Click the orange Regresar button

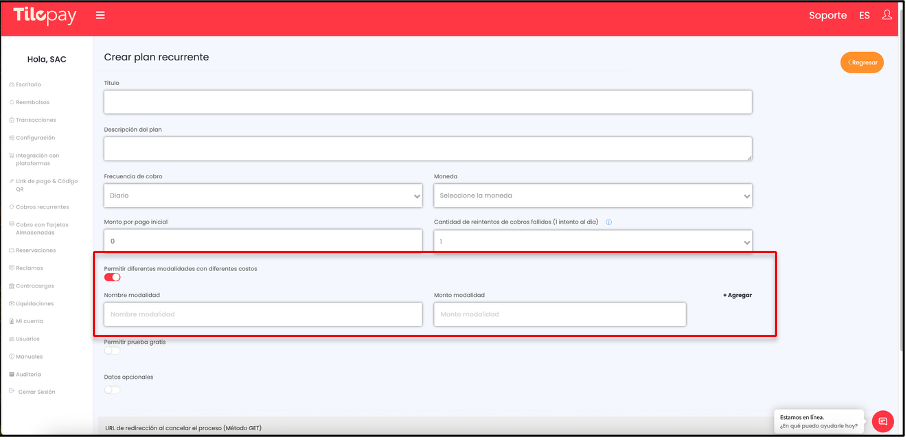click(862, 62)
